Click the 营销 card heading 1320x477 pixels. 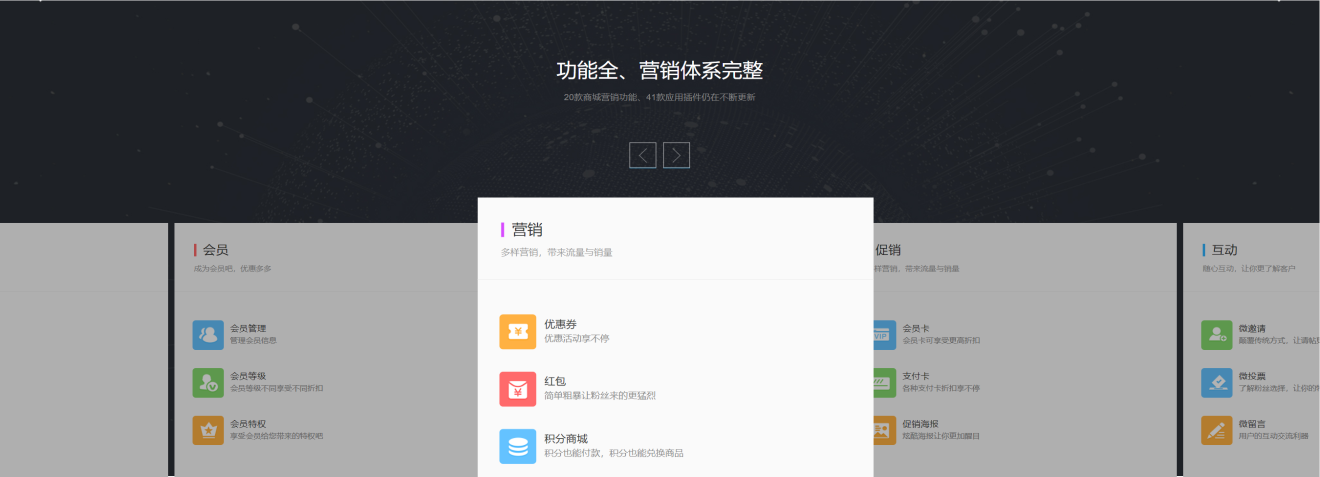[x=527, y=230]
